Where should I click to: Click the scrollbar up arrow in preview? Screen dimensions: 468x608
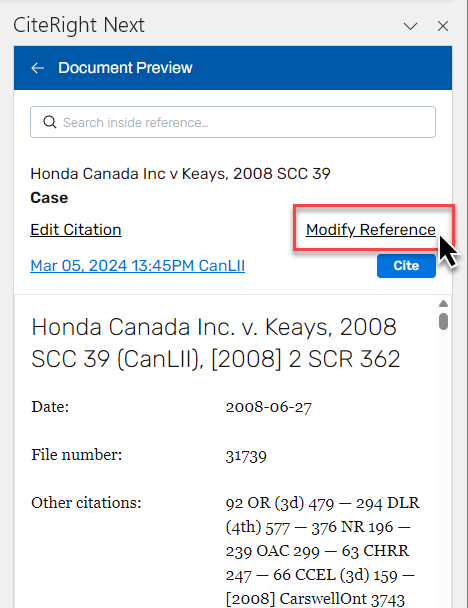[x=444, y=304]
